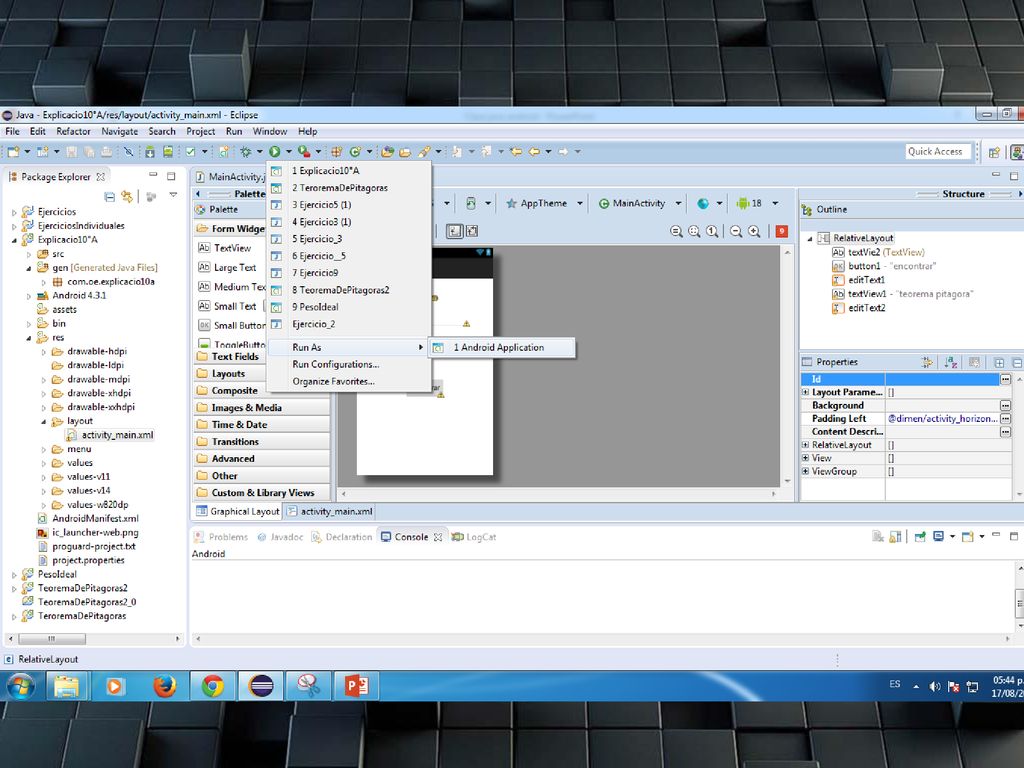Click the Open Type icon

tap(387, 152)
